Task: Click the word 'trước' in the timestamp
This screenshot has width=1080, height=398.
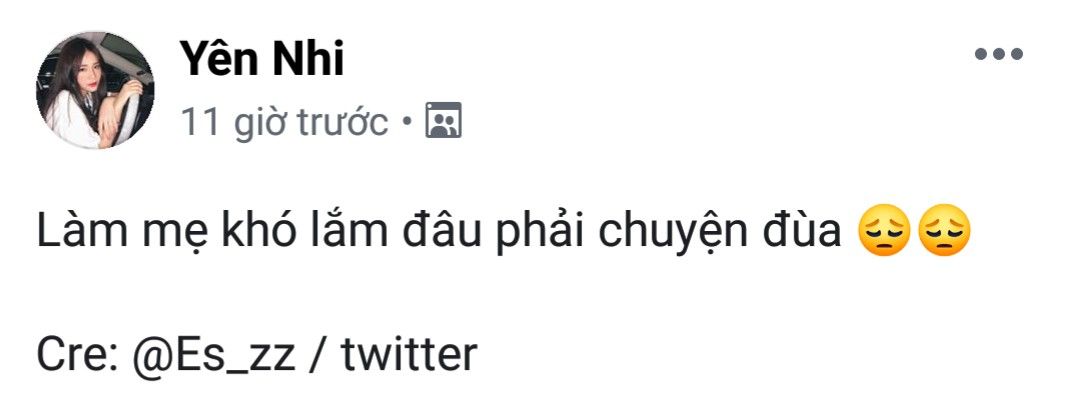Action: 342,123
